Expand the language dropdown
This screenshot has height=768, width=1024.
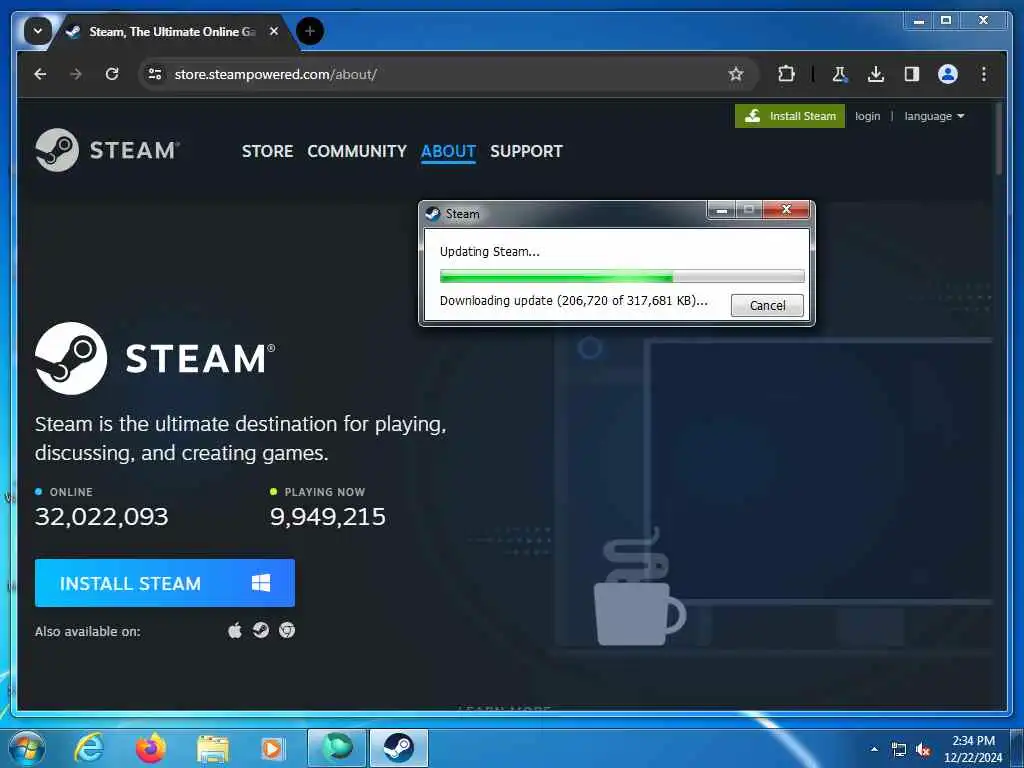click(934, 116)
